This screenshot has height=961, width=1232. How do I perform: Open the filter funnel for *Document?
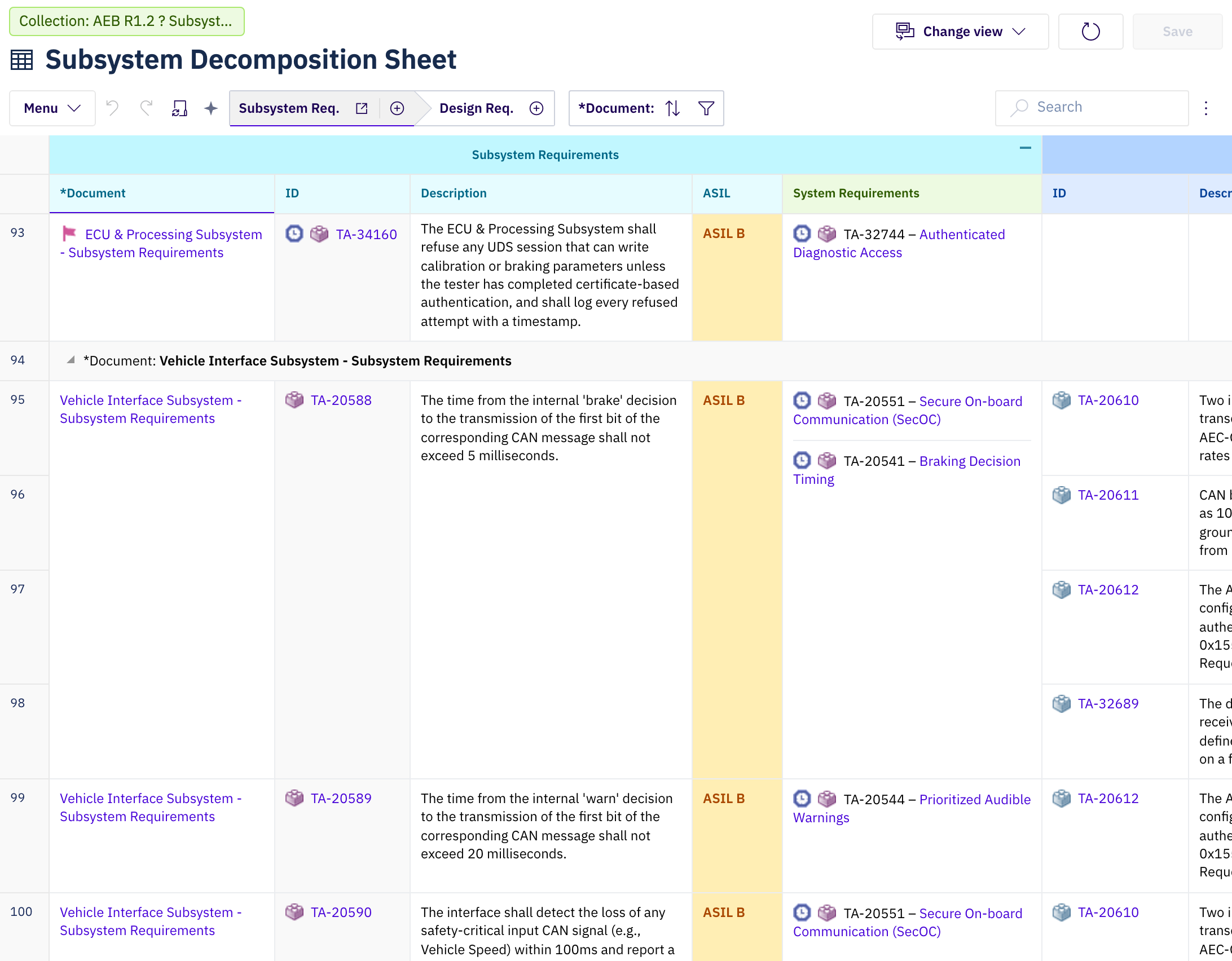pyautogui.click(x=706, y=108)
